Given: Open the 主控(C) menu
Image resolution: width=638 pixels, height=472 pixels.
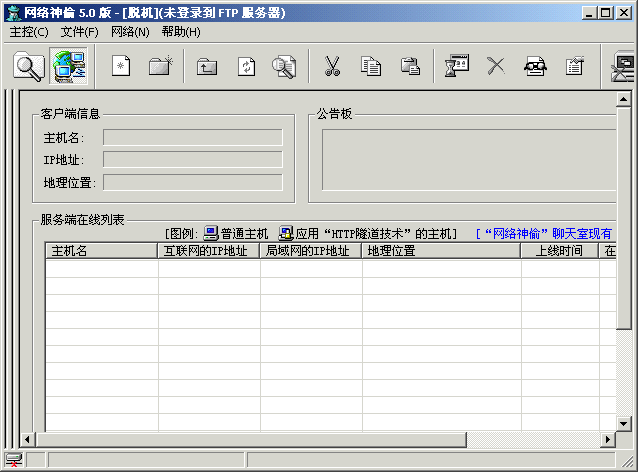Looking at the screenshot, I should pyautogui.click(x=28, y=32).
